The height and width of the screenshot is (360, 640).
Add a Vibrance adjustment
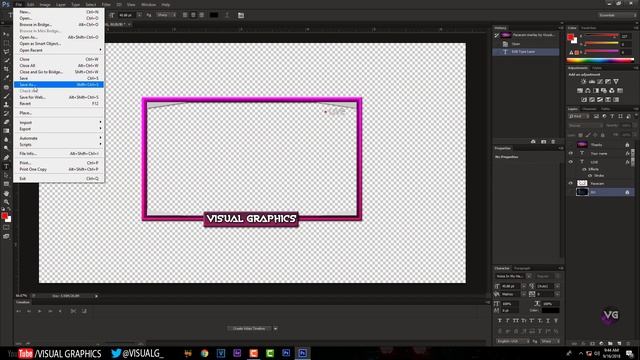pos(616,82)
